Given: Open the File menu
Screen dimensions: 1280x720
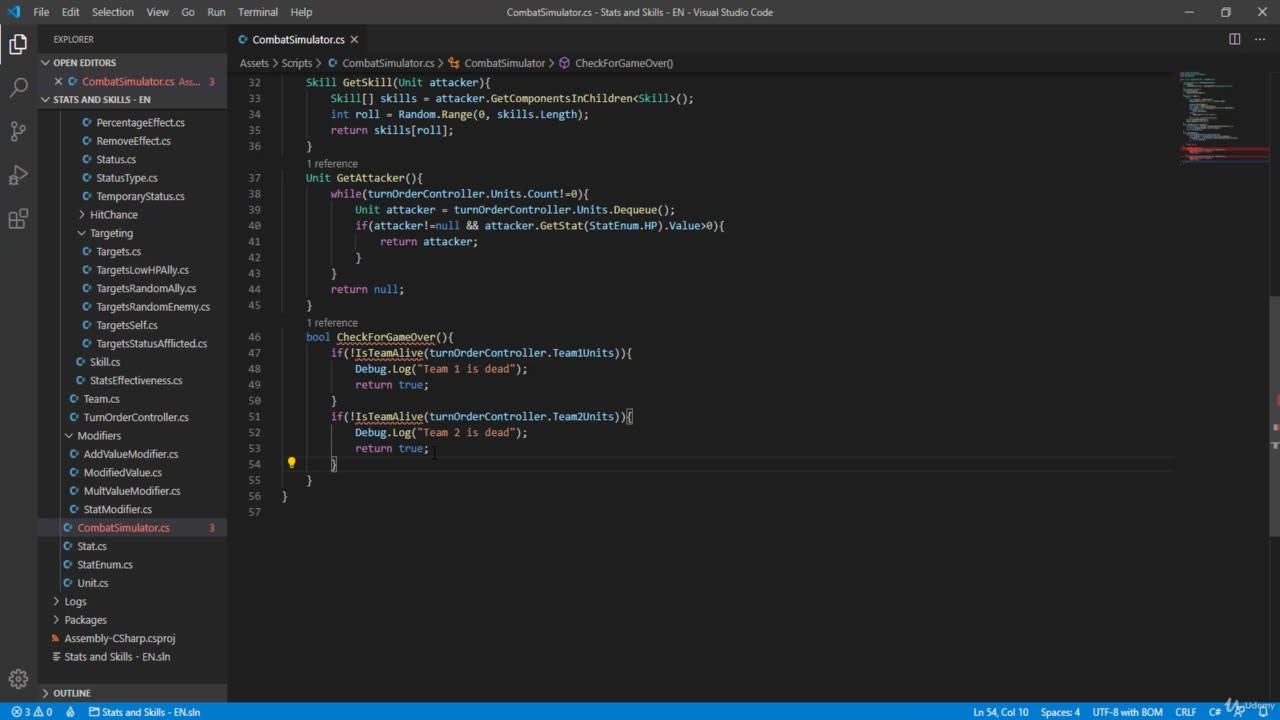Looking at the screenshot, I should coord(41,12).
